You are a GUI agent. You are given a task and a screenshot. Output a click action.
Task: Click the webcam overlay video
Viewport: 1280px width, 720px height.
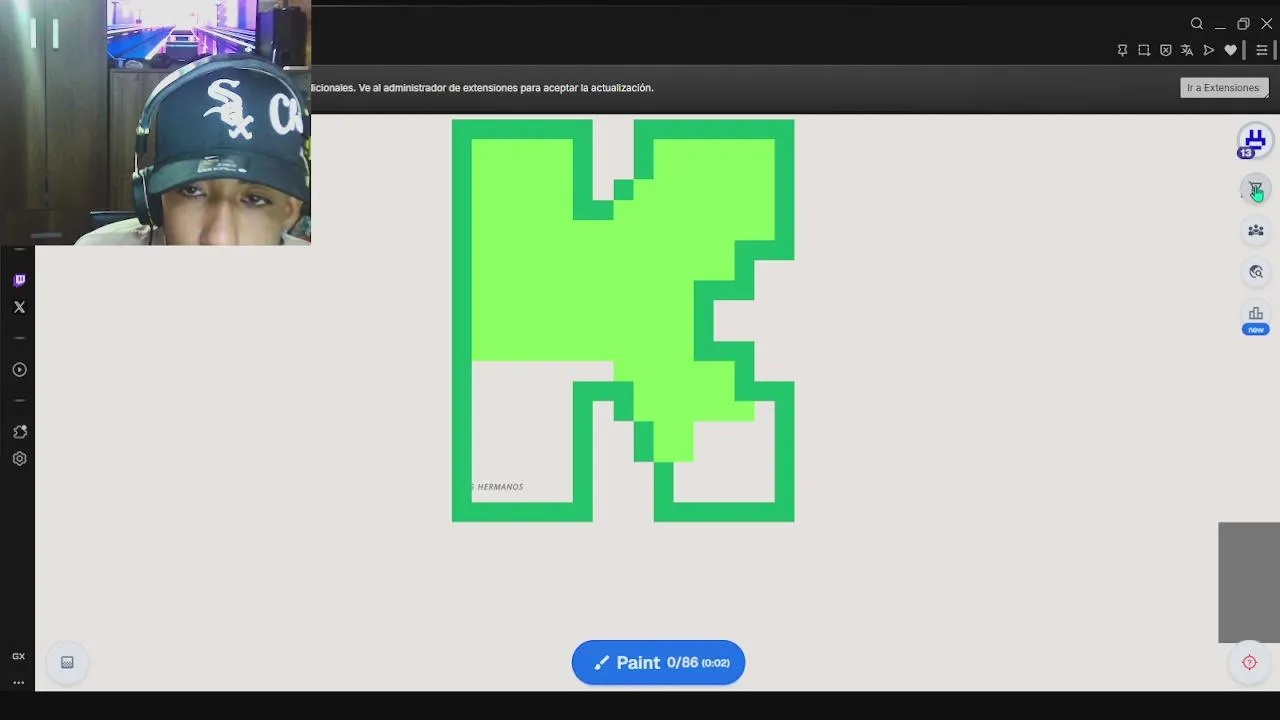pos(155,122)
